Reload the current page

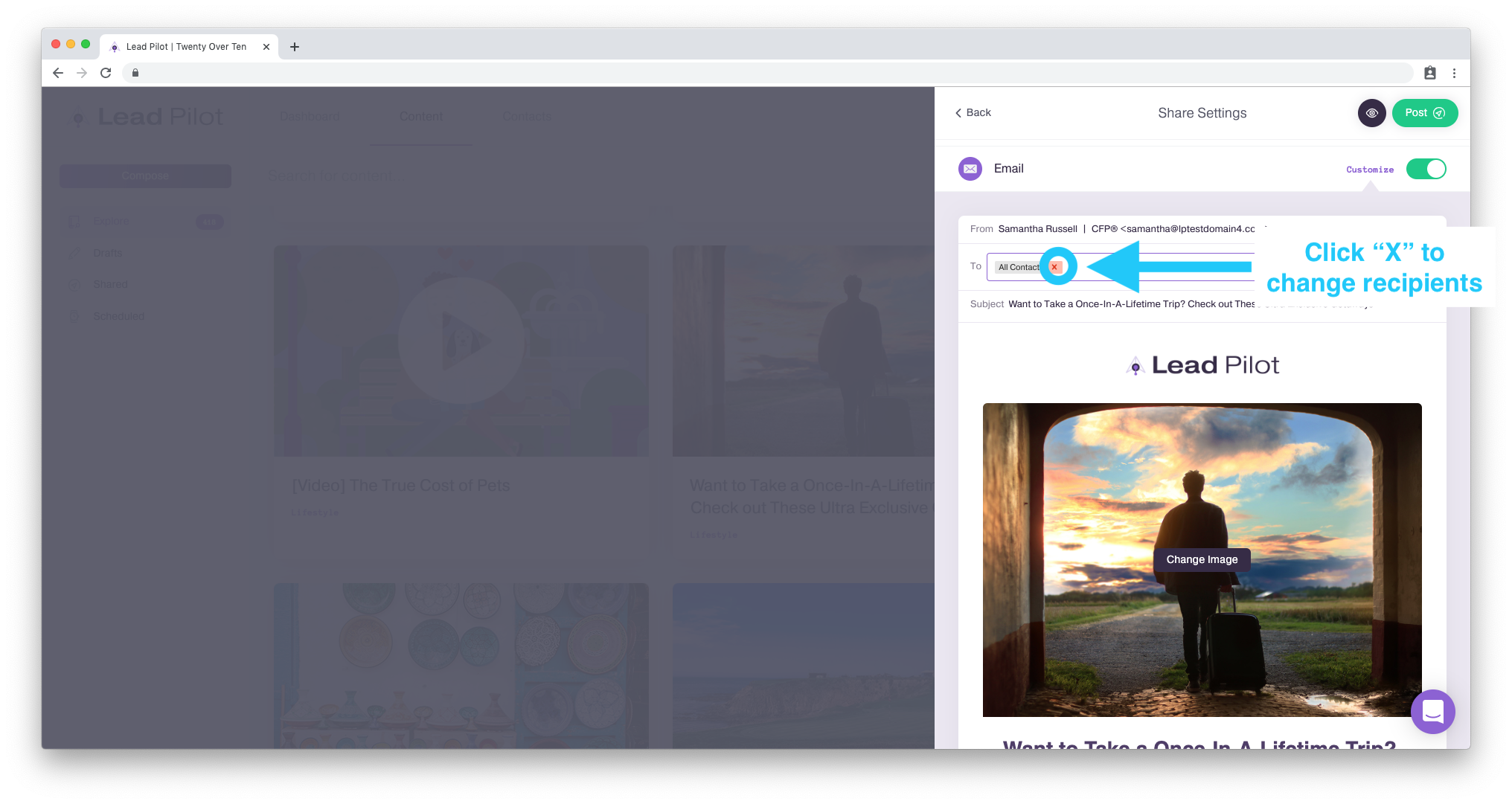[106, 73]
